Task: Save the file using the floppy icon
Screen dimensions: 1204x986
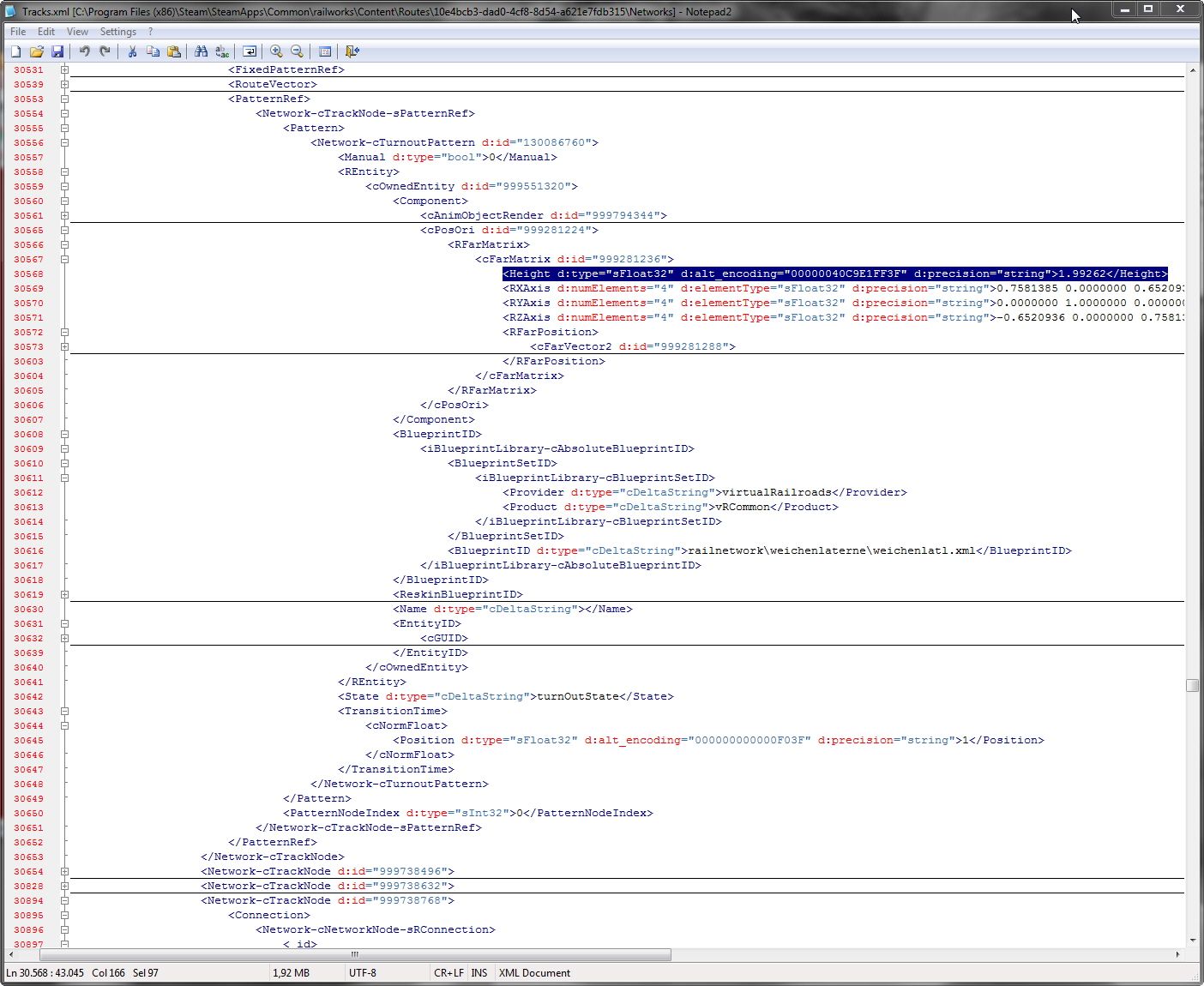Action: (57, 51)
